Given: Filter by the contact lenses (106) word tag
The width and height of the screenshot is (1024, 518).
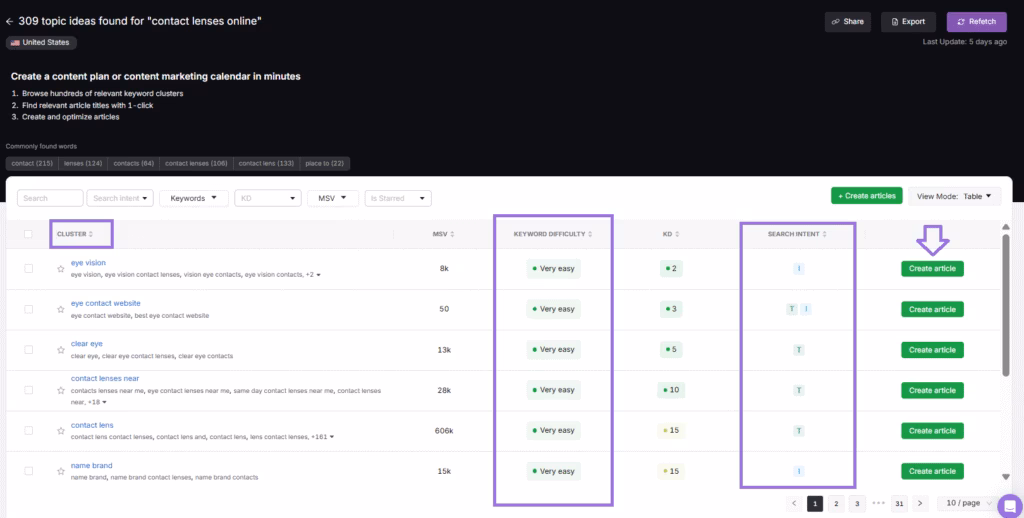Looking at the screenshot, I should [196, 163].
